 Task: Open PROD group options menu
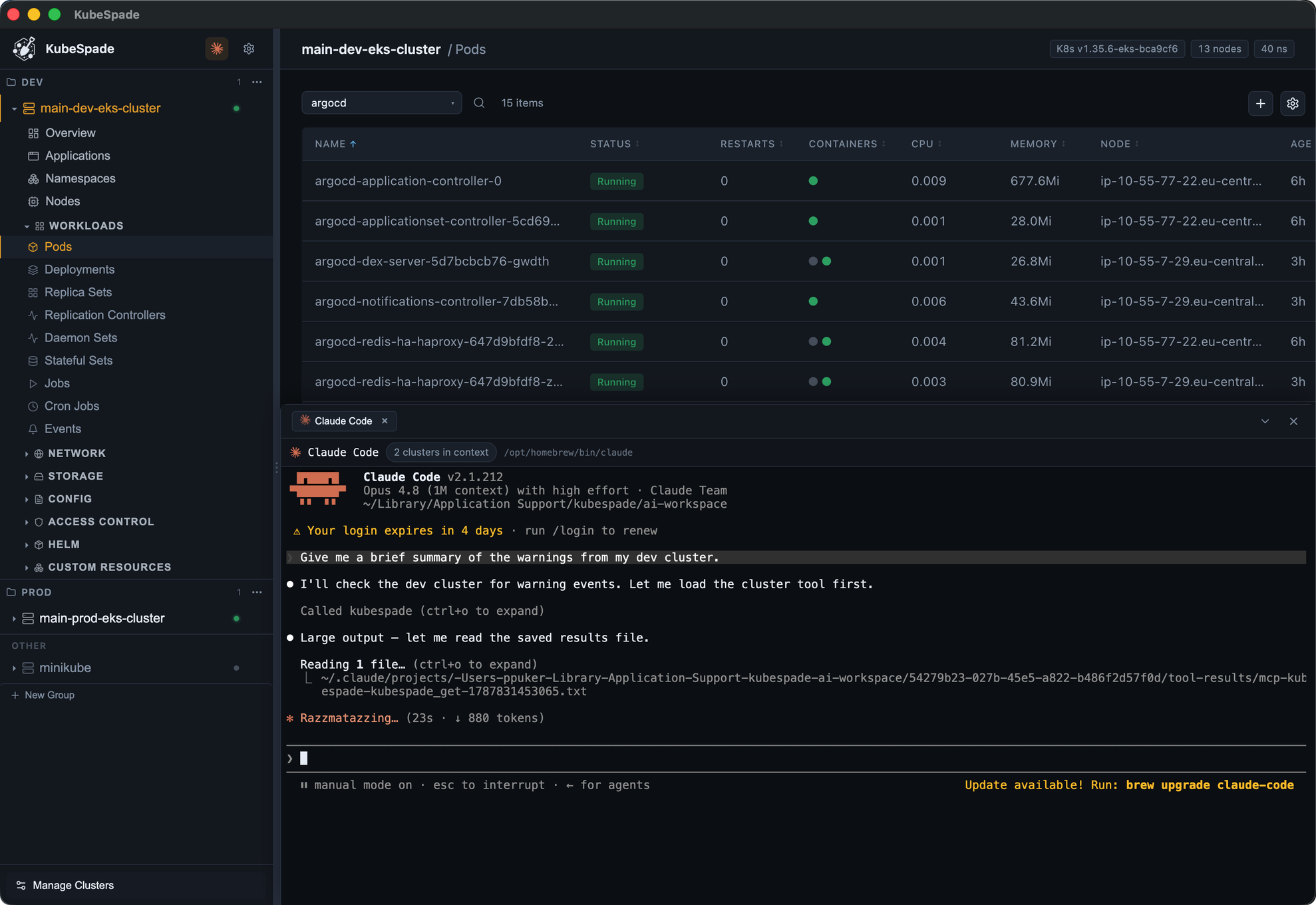[257, 592]
